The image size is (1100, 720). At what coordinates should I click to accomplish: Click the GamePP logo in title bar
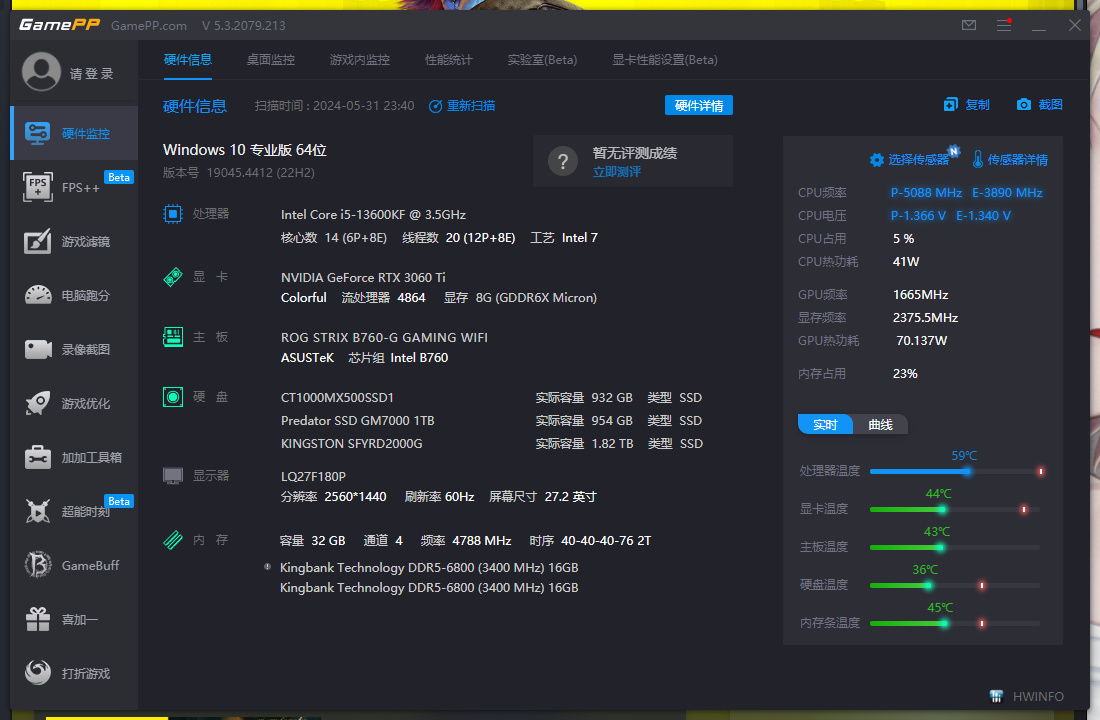tap(60, 25)
